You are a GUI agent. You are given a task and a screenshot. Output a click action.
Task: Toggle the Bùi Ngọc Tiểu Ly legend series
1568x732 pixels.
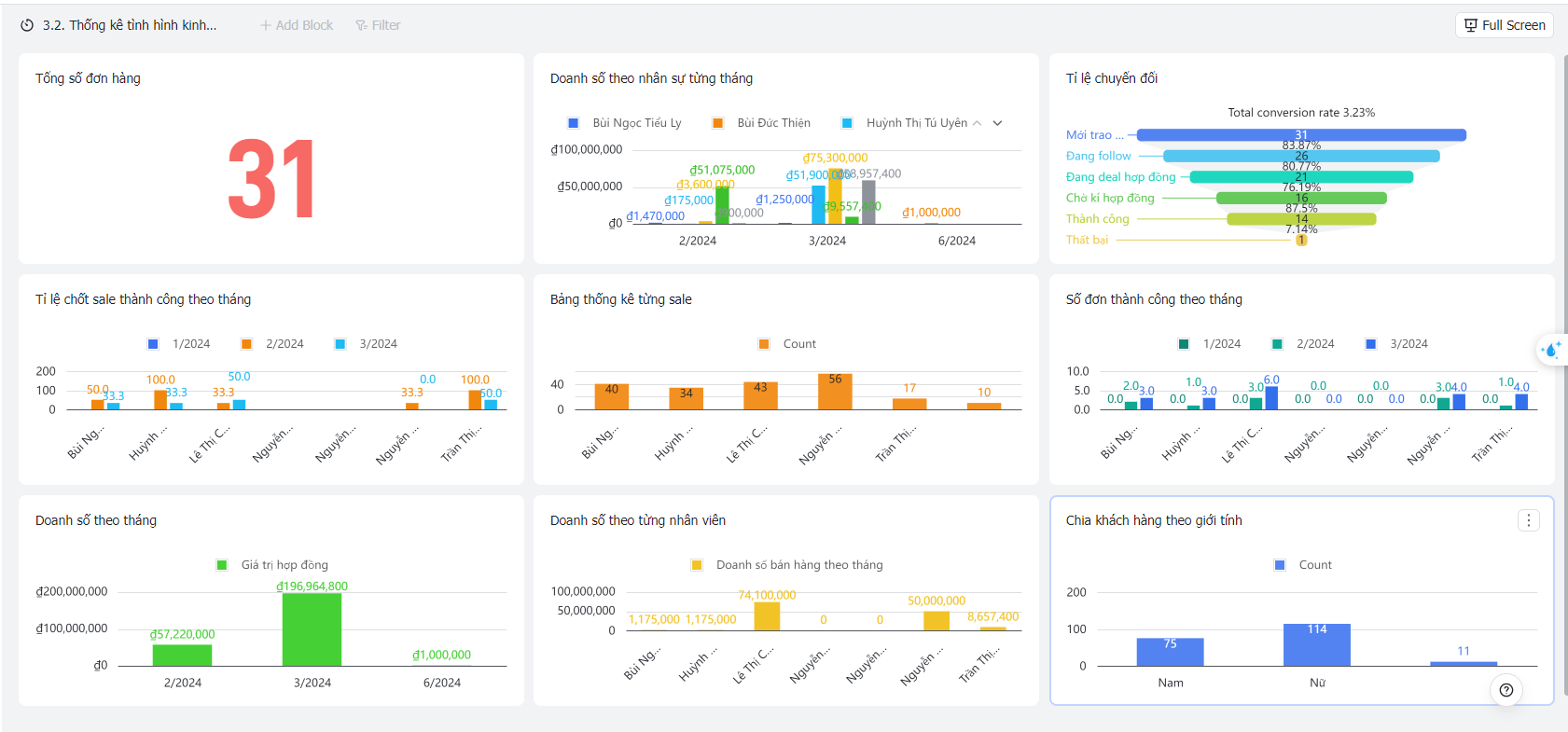(625, 123)
